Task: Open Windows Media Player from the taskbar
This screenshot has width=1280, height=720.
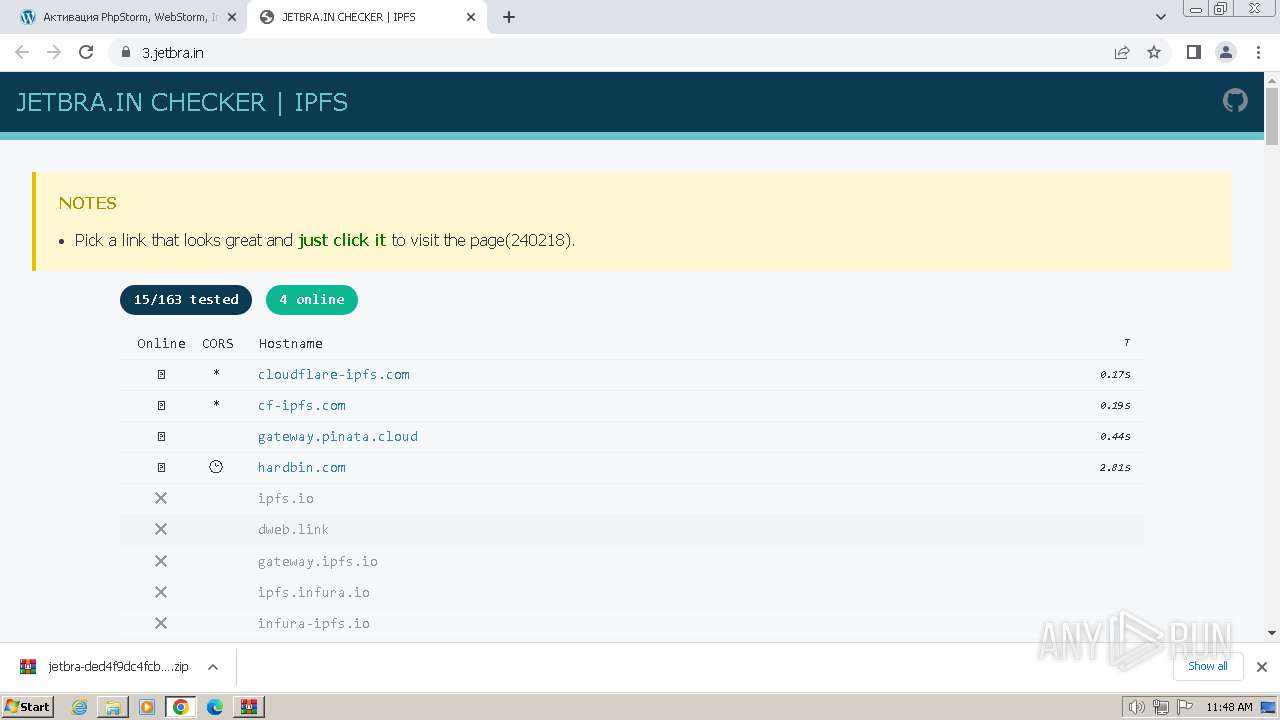Action: [147, 707]
